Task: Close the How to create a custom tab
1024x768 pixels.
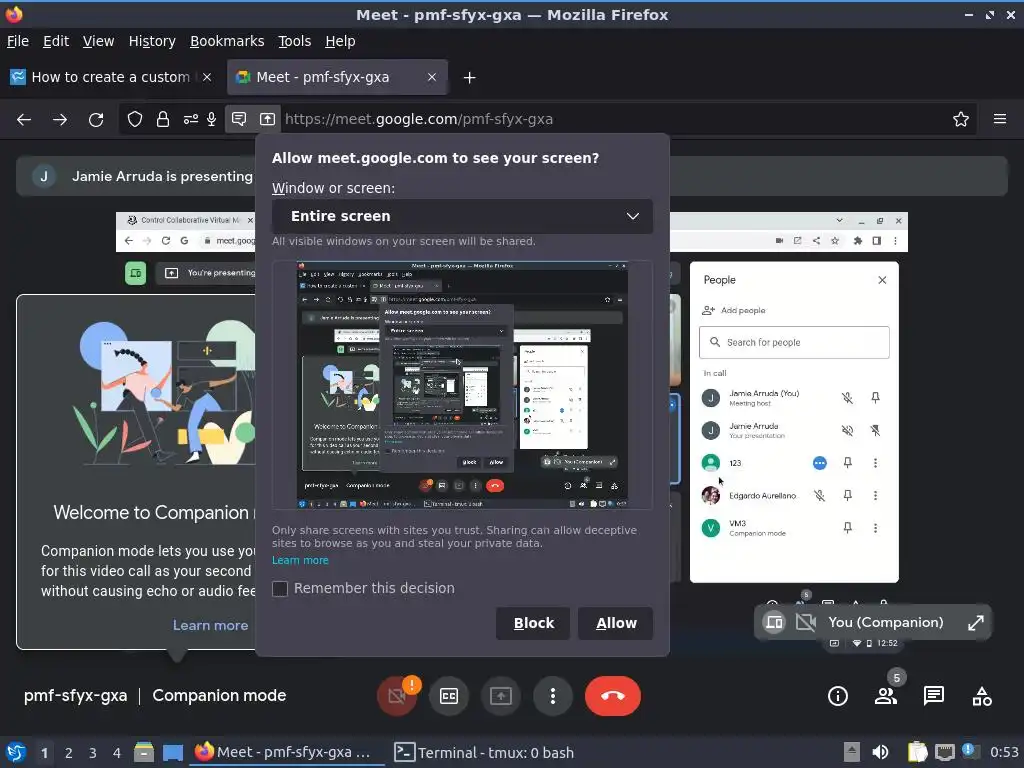Action: pos(206,77)
